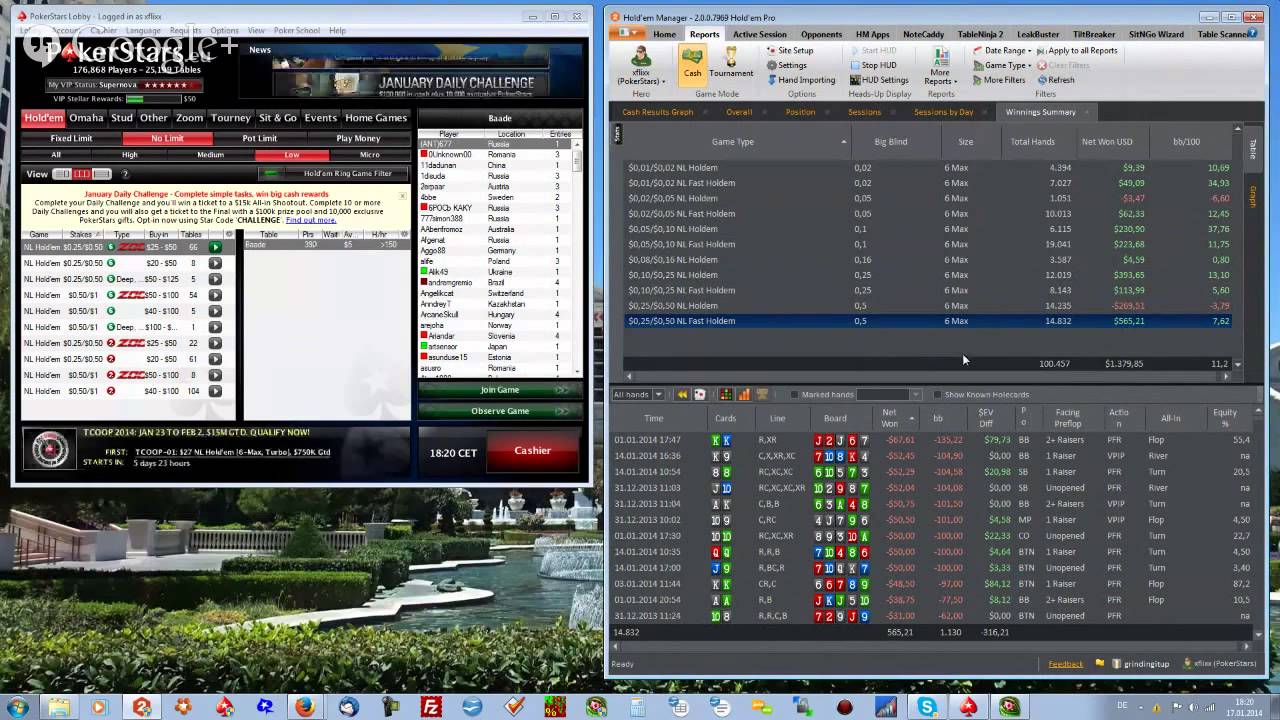Open FileZilla from the taskbar
Viewport: 1280px width, 720px height.
point(431,707)
